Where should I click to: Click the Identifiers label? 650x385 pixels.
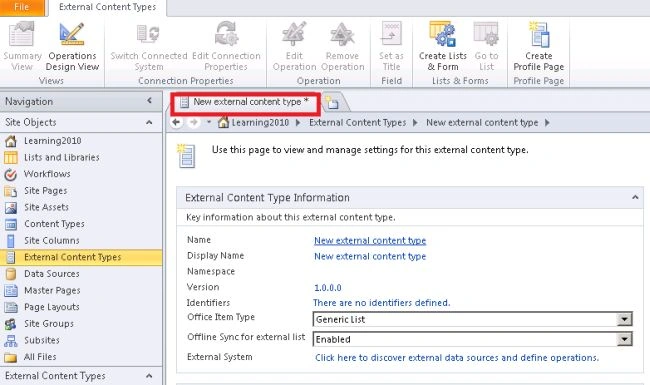coord(208,303)
